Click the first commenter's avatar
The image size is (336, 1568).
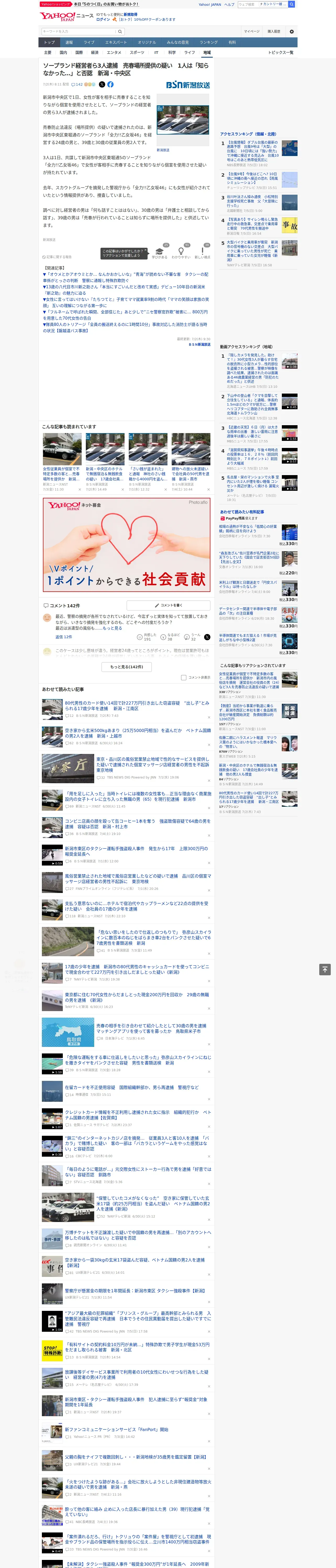pos(47,618)
